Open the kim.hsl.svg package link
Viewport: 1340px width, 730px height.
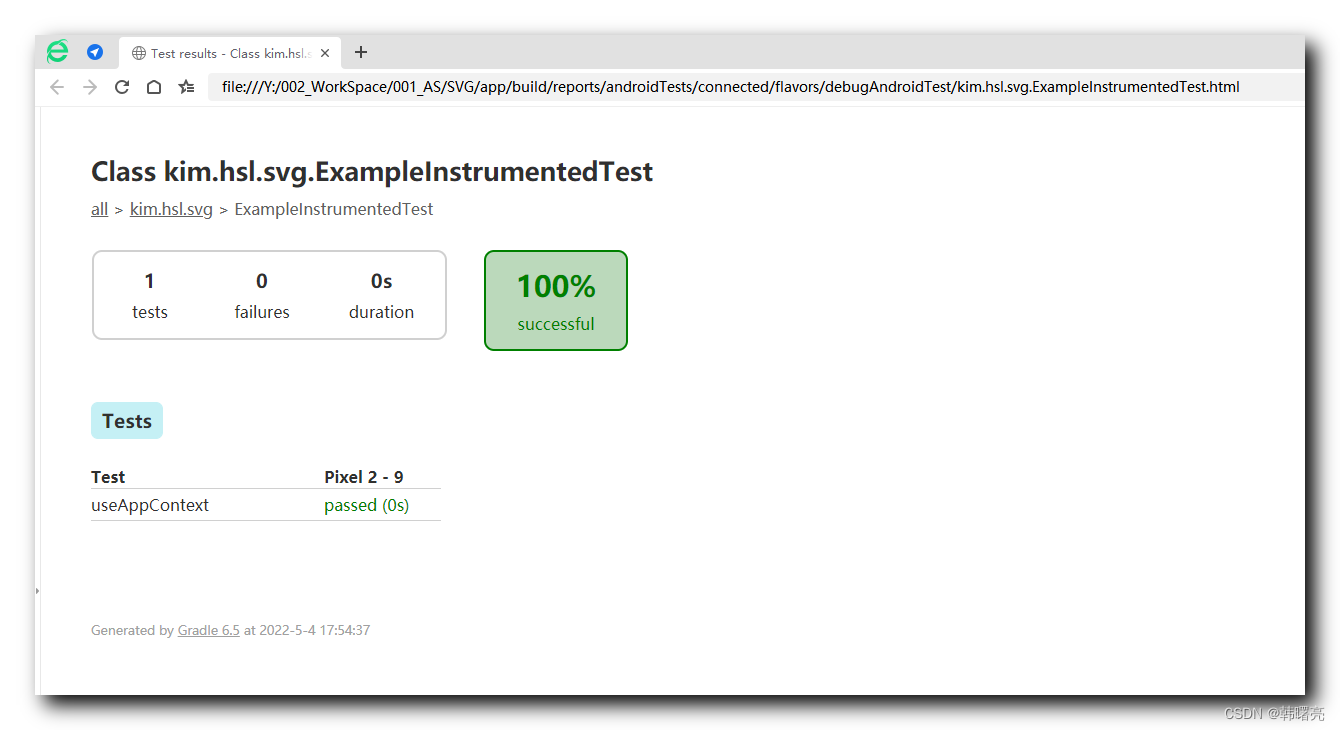point(171,209)
